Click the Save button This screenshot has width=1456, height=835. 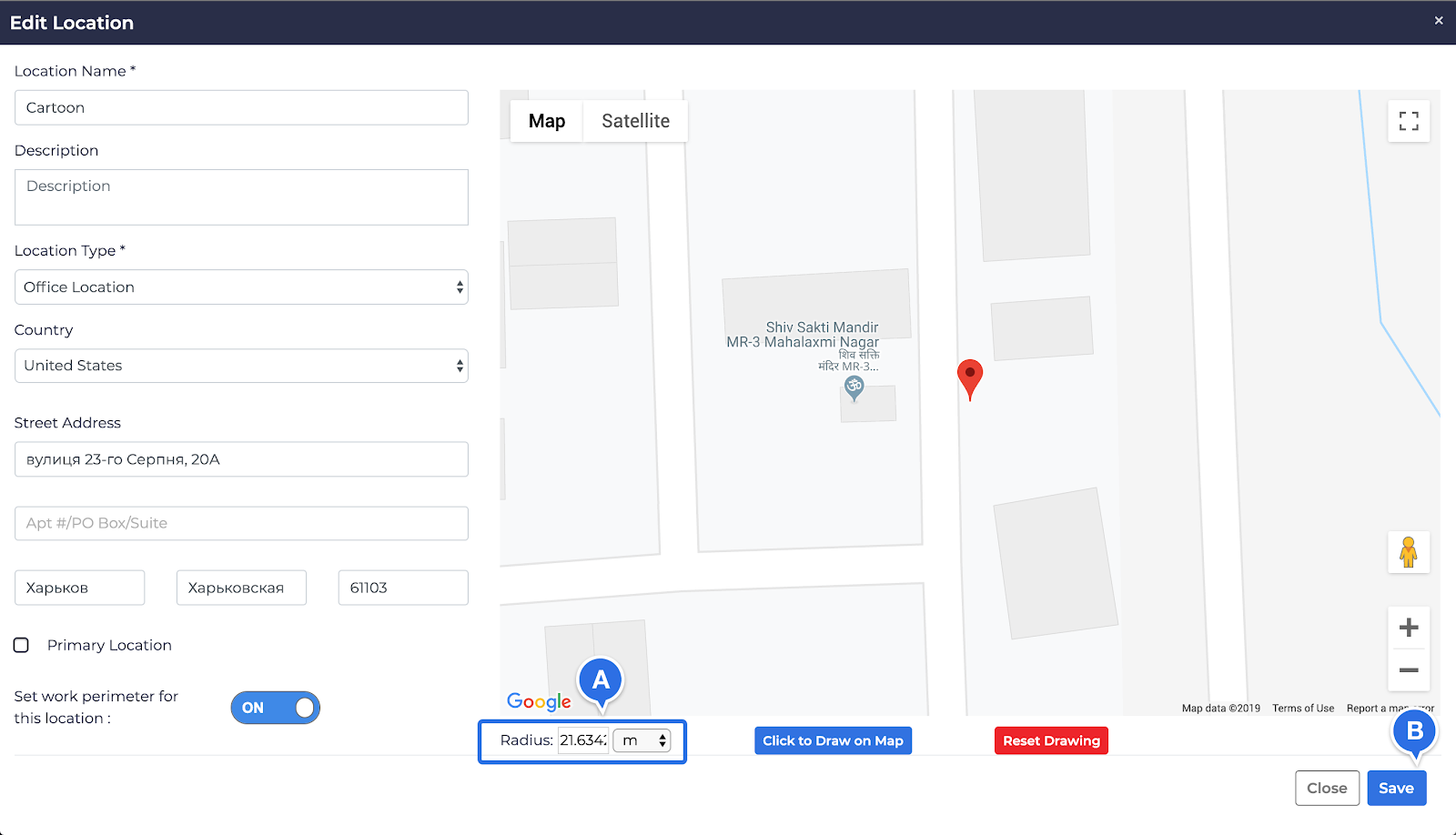point(1396,788)
